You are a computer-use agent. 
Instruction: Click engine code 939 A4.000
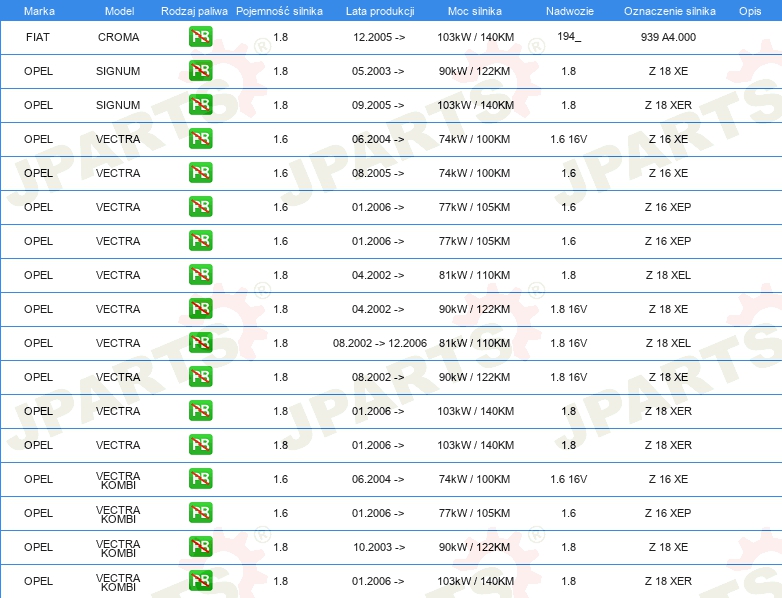(668, 37)
